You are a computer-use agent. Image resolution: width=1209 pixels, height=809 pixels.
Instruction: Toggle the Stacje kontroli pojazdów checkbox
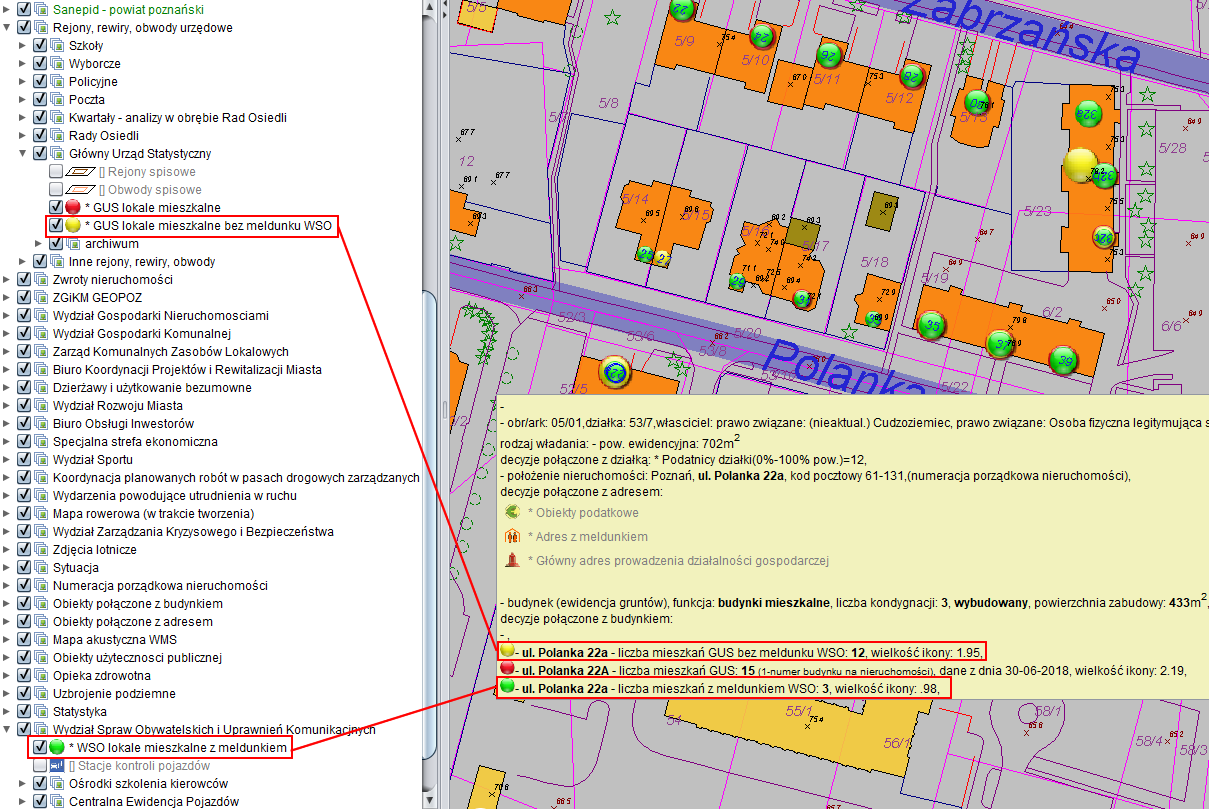click(40, 765)
